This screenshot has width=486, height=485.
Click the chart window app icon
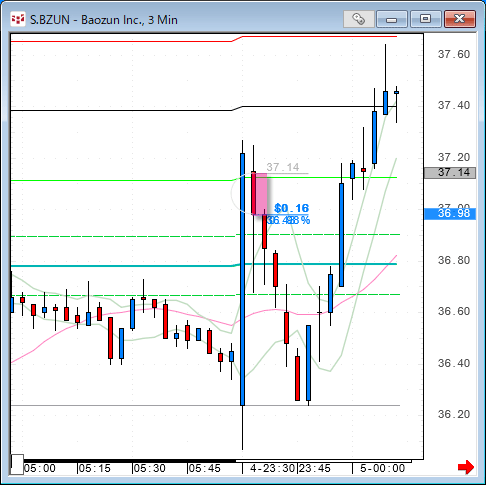[x=17, y=19]
